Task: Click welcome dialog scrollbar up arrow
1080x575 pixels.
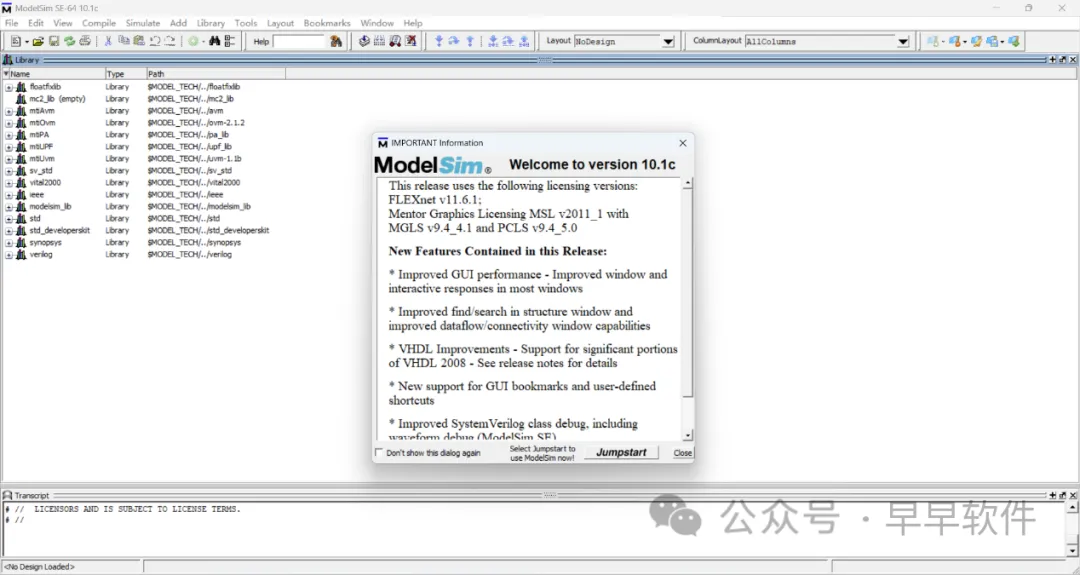Action: 687,183
